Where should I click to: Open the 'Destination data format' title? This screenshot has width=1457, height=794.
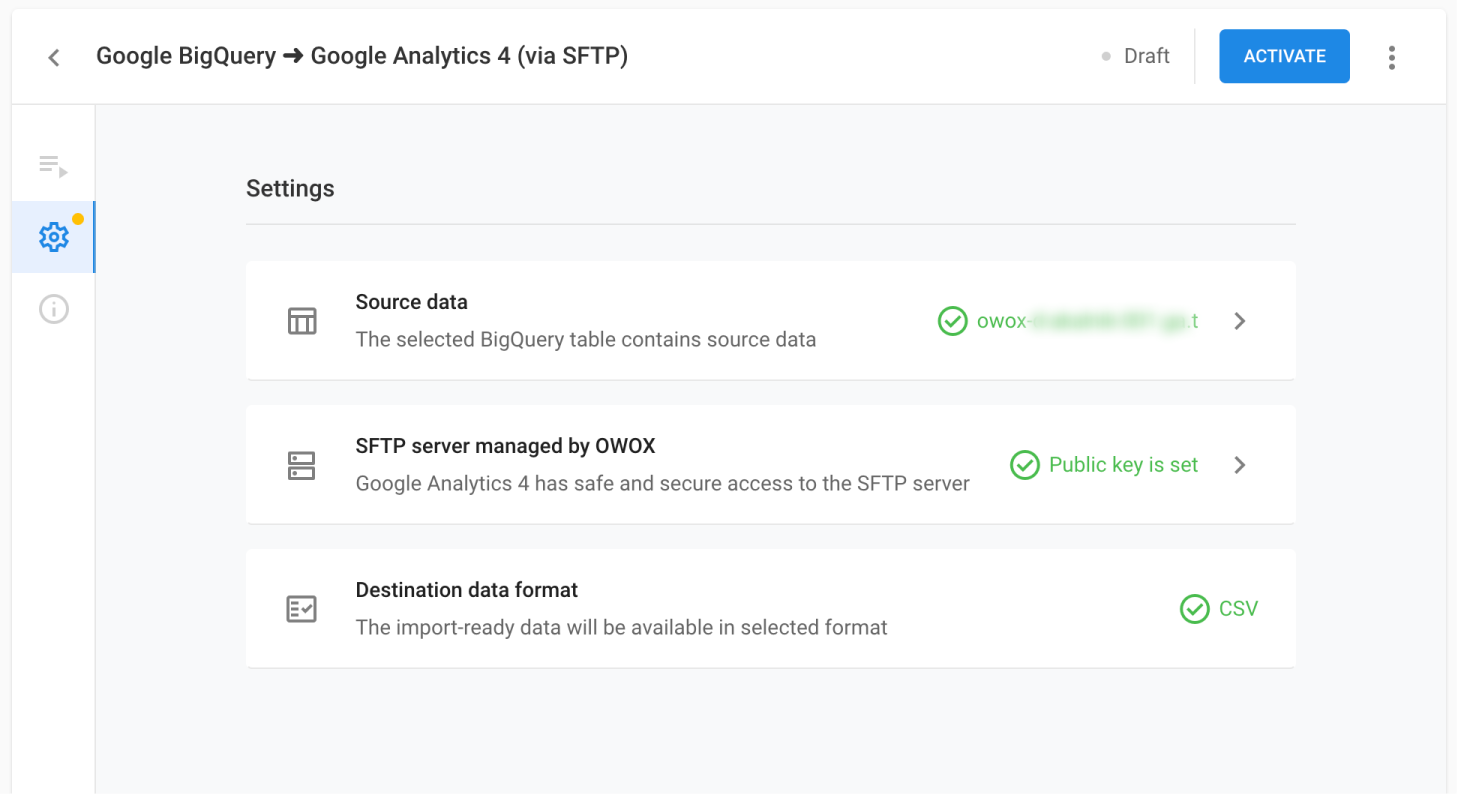467,590
